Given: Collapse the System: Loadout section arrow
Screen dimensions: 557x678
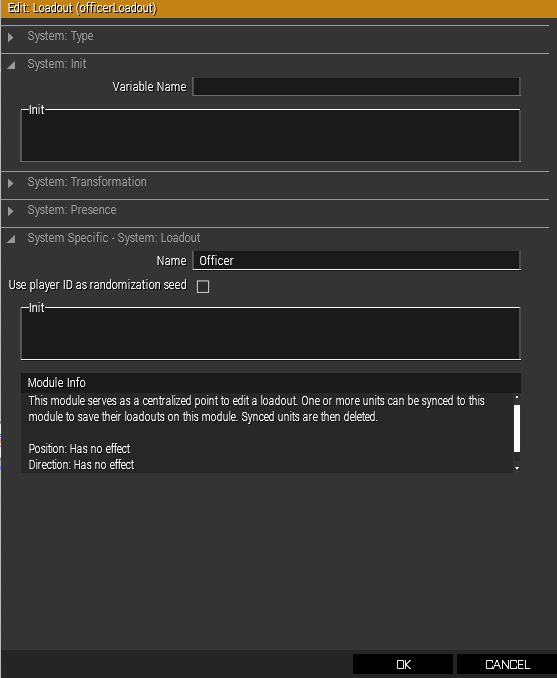Looking at the screenshot, I should point(11,239).
